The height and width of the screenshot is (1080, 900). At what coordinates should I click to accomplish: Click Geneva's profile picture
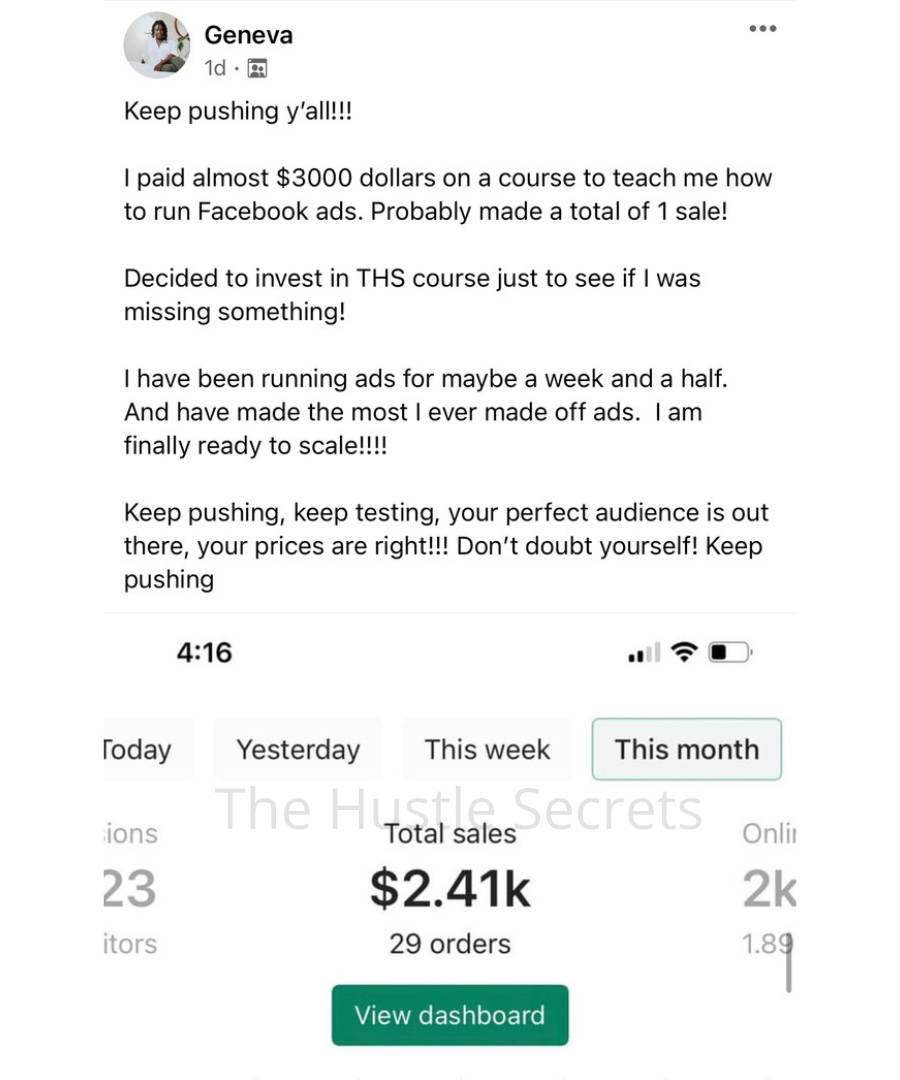point(157,45)
